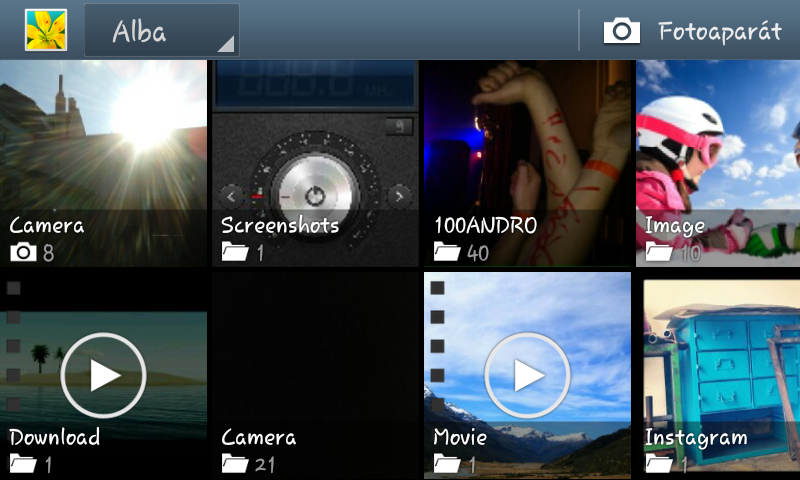Open the Alba view dropdown

pyautogui.click(x=161, y=31)
